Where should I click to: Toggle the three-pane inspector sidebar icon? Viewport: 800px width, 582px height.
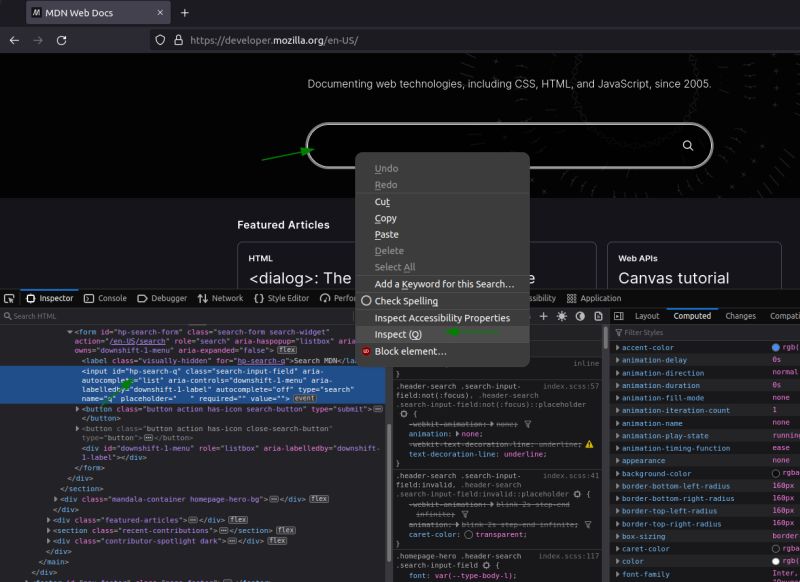click(618, 316)
